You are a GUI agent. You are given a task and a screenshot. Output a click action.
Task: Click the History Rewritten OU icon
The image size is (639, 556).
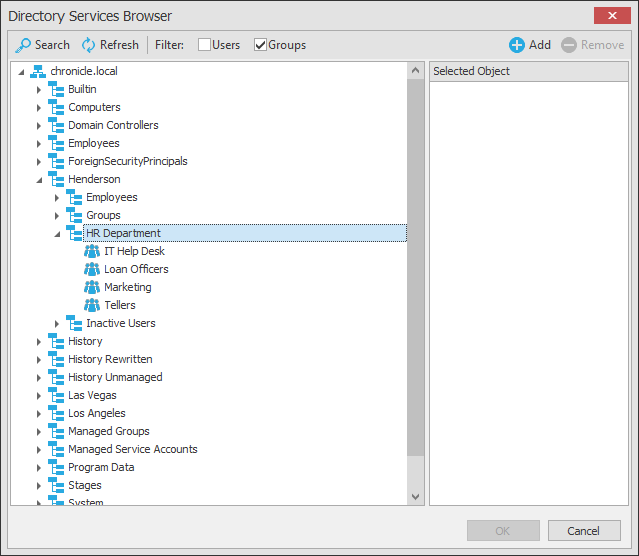point(56,359)
